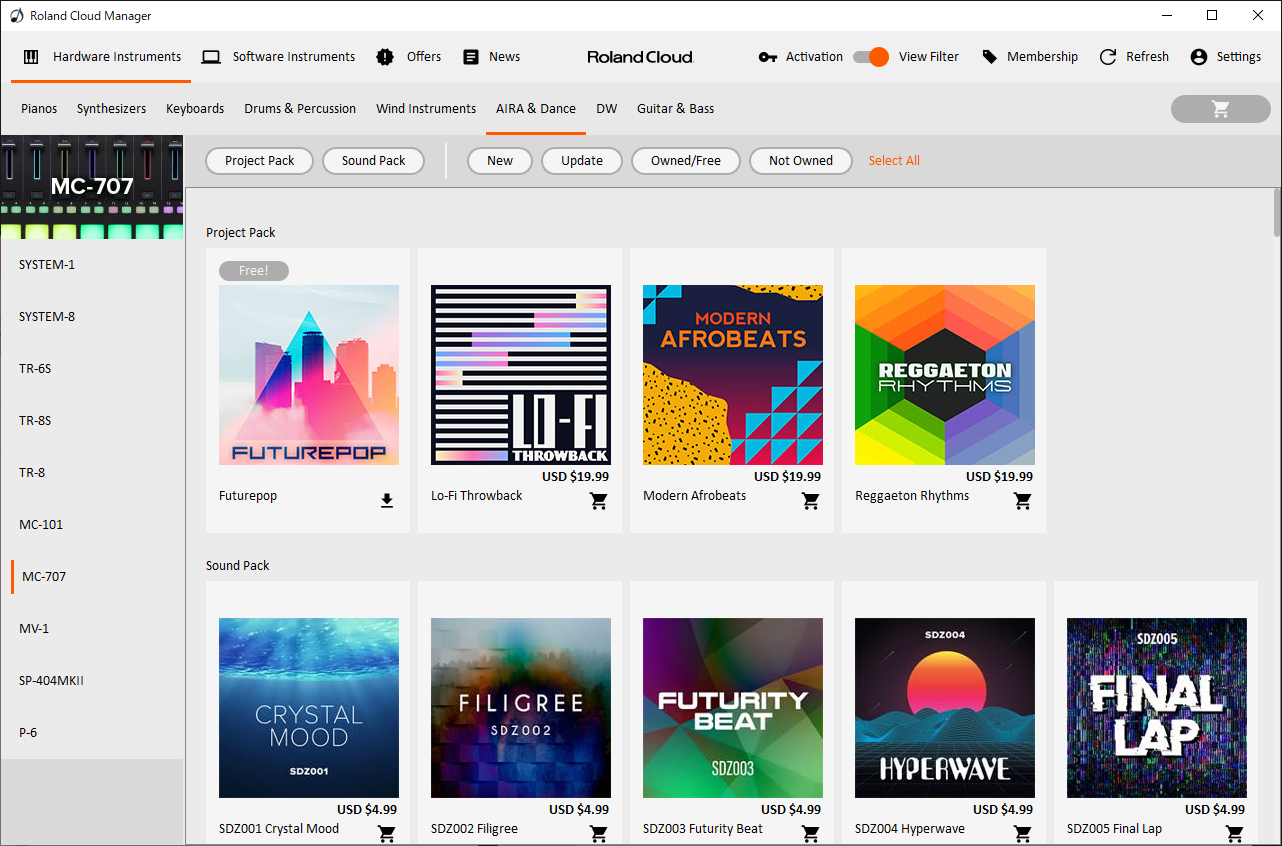
Task: Switch to Pianos category tab
Action: point(39,109)
